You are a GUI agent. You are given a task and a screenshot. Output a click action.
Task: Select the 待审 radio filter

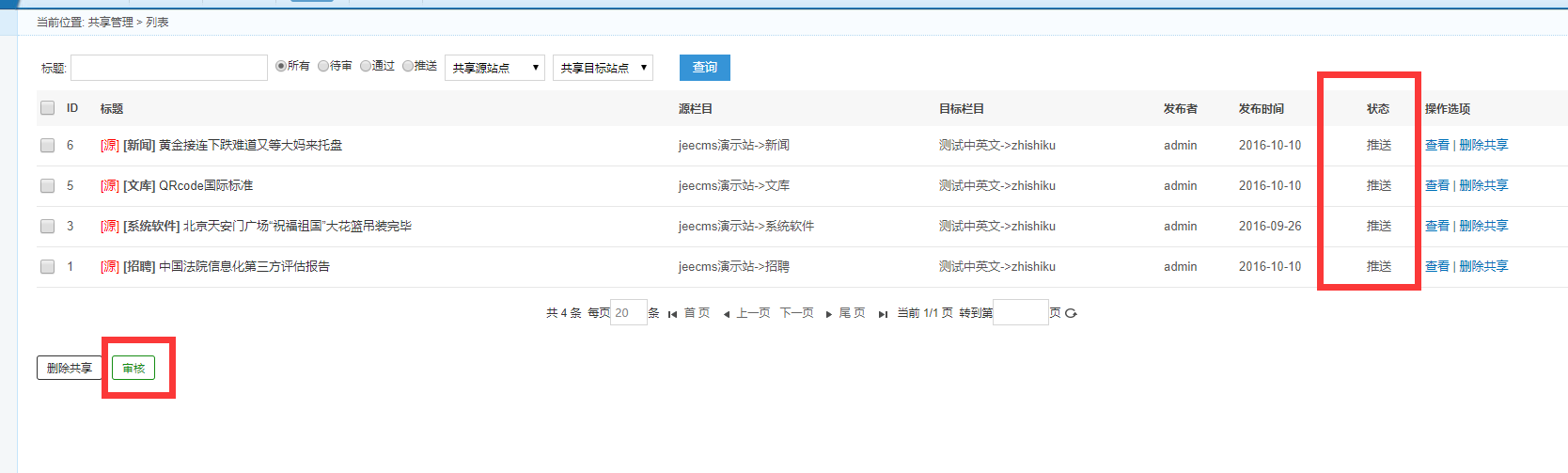click(x=323, y=66)
